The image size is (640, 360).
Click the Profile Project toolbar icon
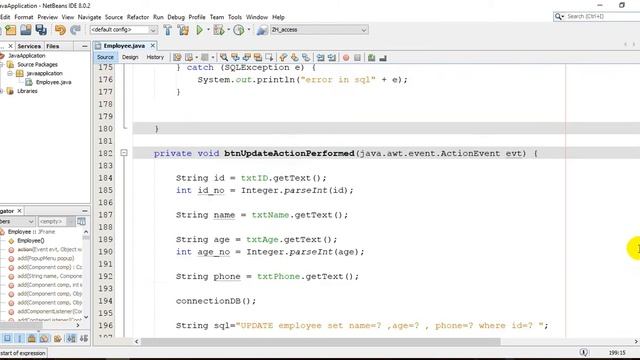click(239, 30)
